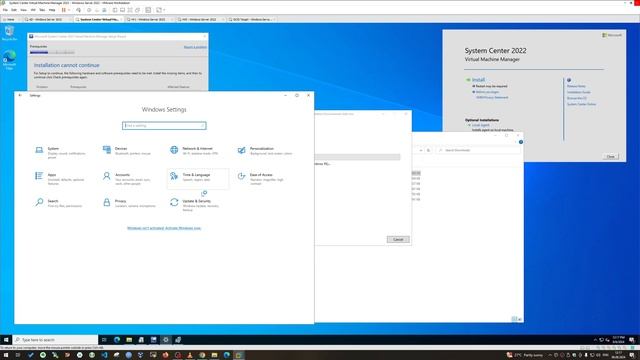Open address history dropdown in Explorer window
This screenshot has width=640, height=360.
click(421, 150)
